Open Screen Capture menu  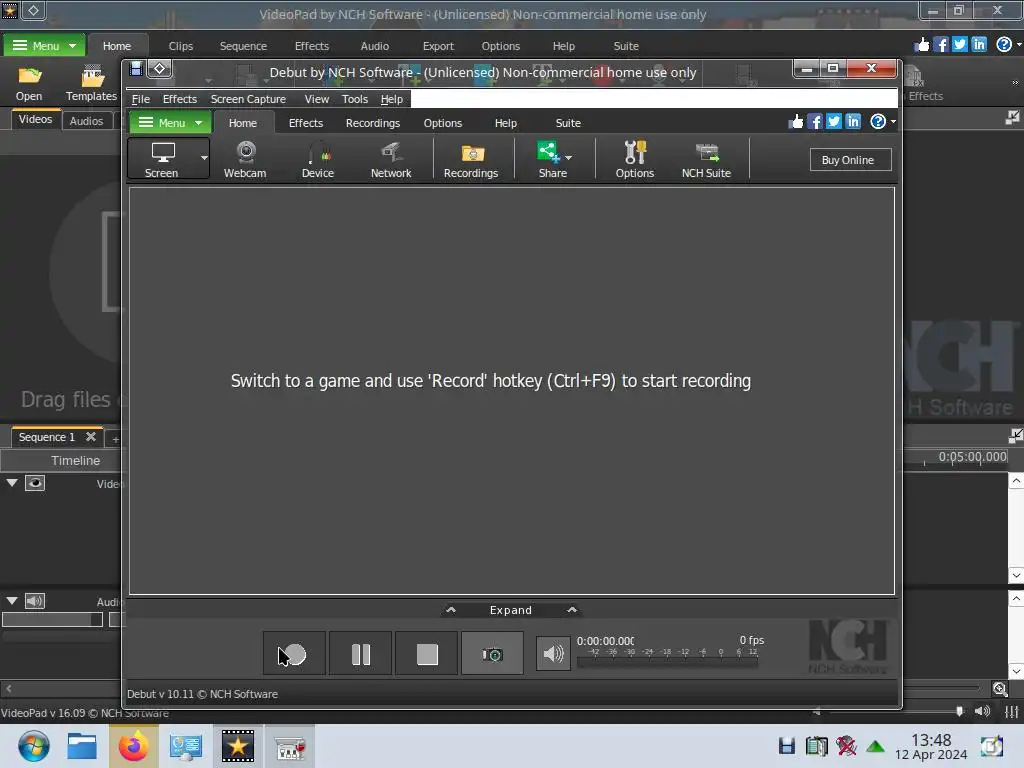[x=248, y=99]
